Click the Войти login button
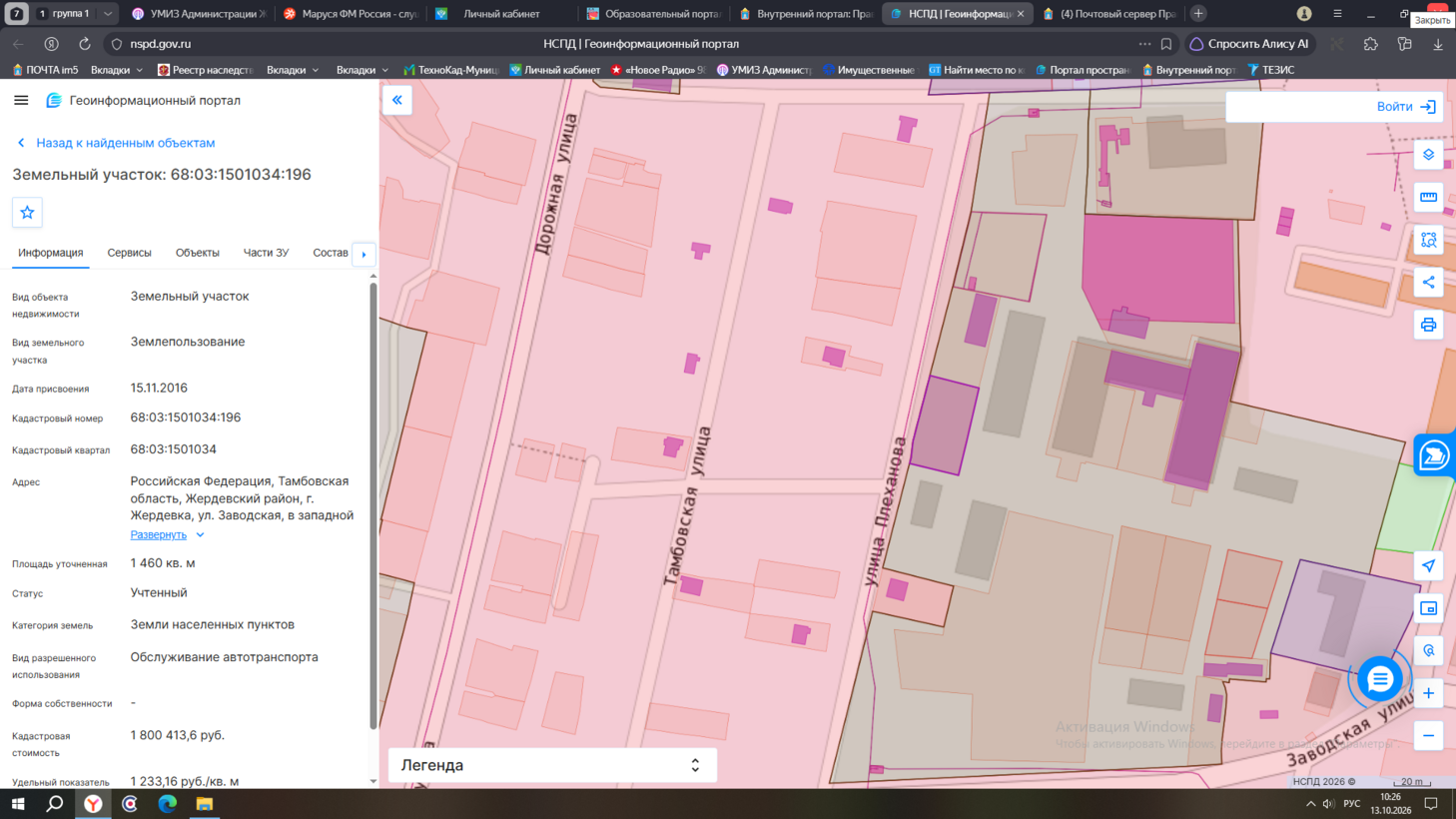Viewport: 1456px width, 819px height. (x=1406, y=107)
